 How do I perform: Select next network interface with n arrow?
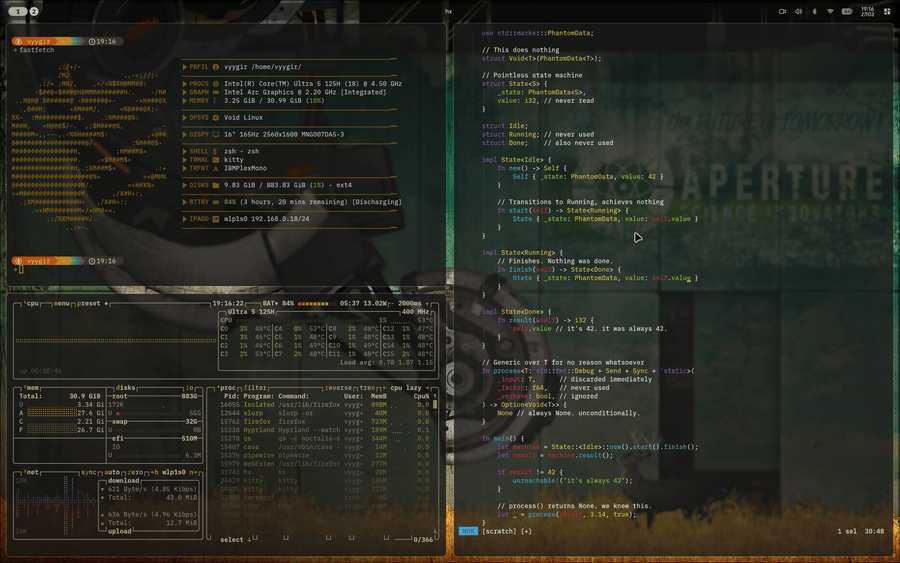click(x=193, y=472)
